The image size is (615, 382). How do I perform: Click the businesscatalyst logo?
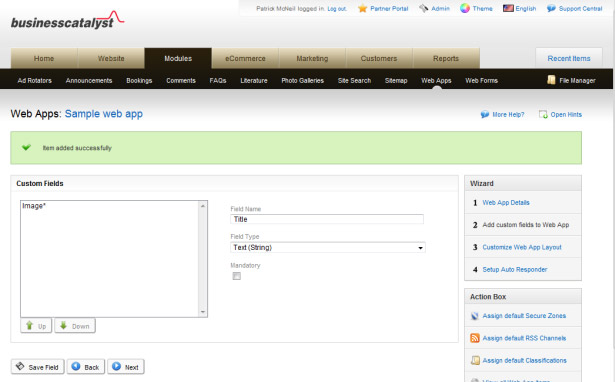pyautogui.click(x=67, y=21)
